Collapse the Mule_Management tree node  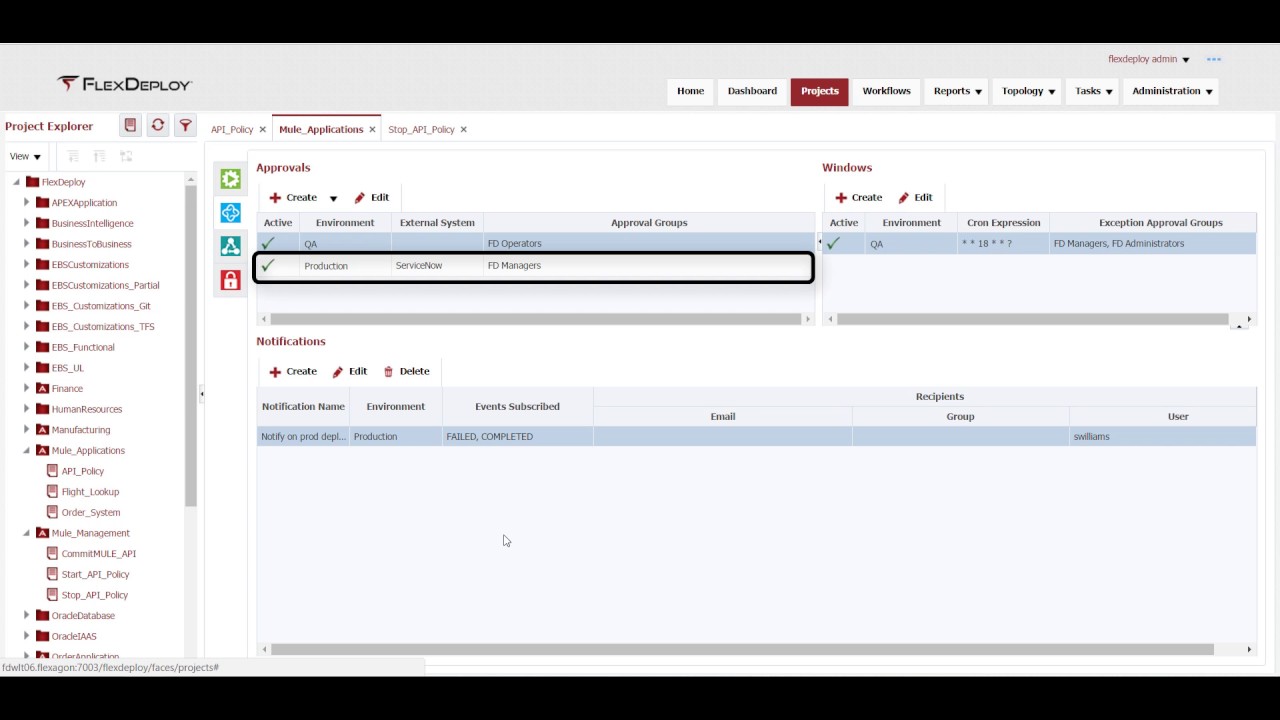26,533
